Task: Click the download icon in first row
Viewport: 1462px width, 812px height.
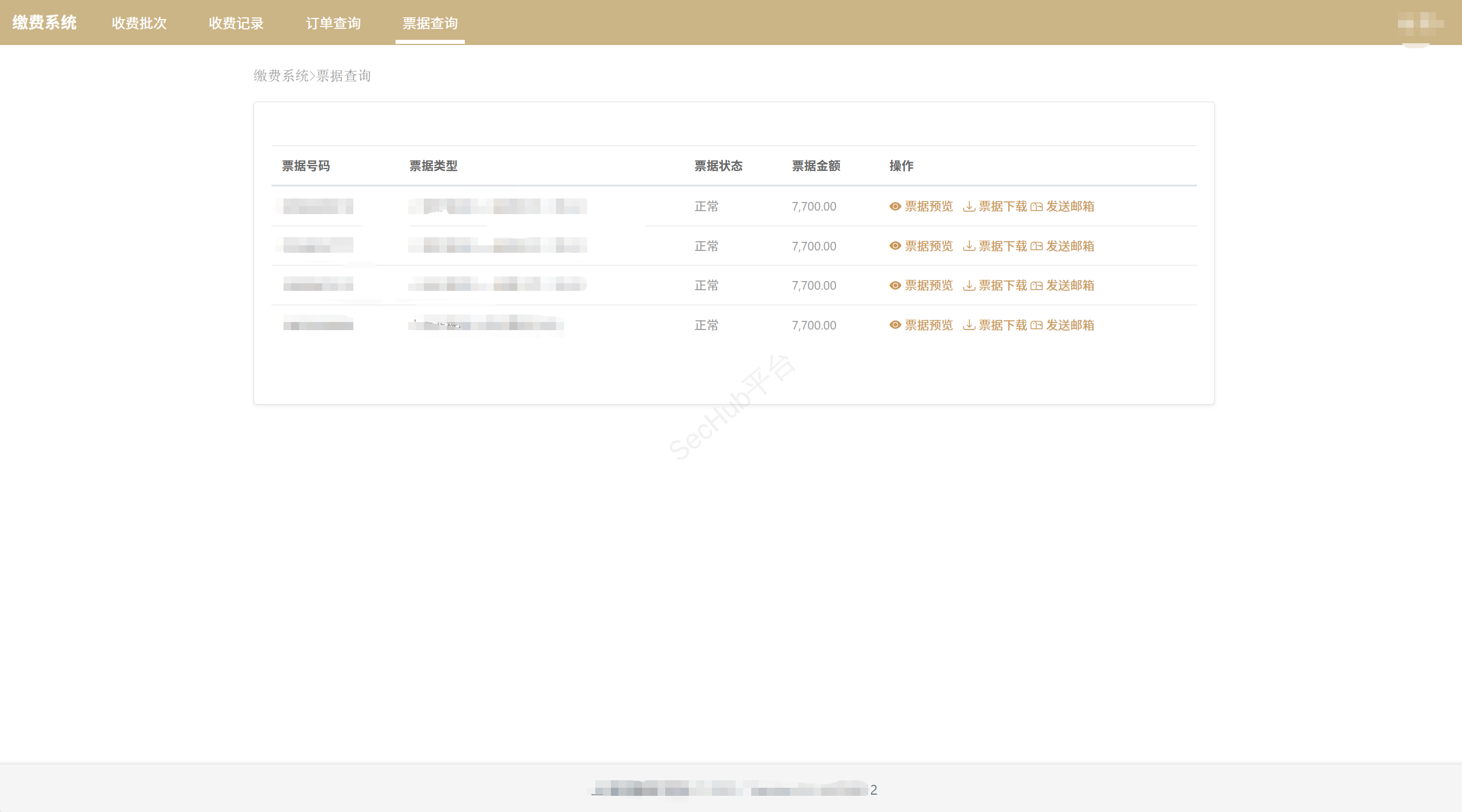Action: click(x=969, y=207)
